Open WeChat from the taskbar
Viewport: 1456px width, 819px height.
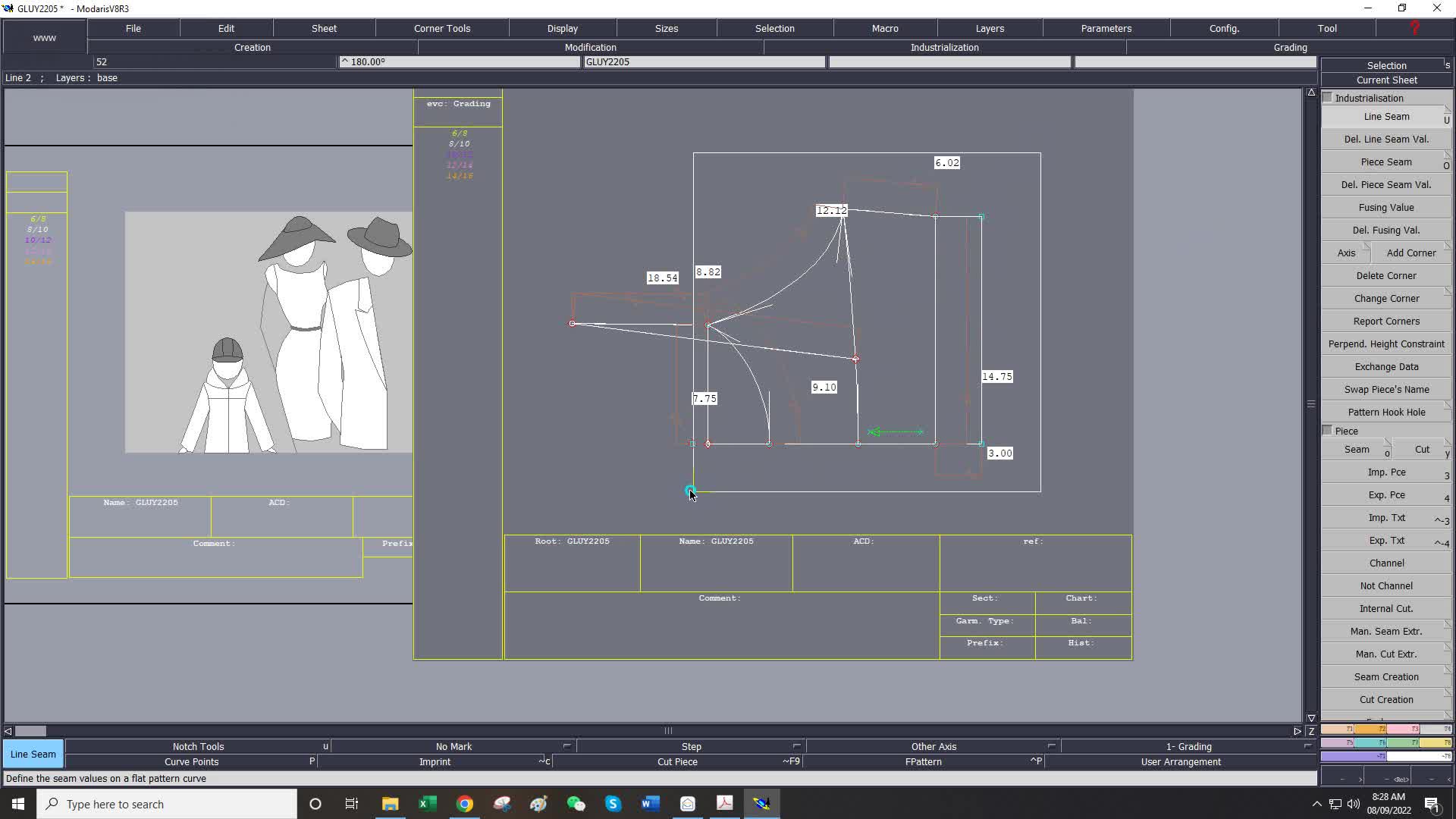point(576,804)
